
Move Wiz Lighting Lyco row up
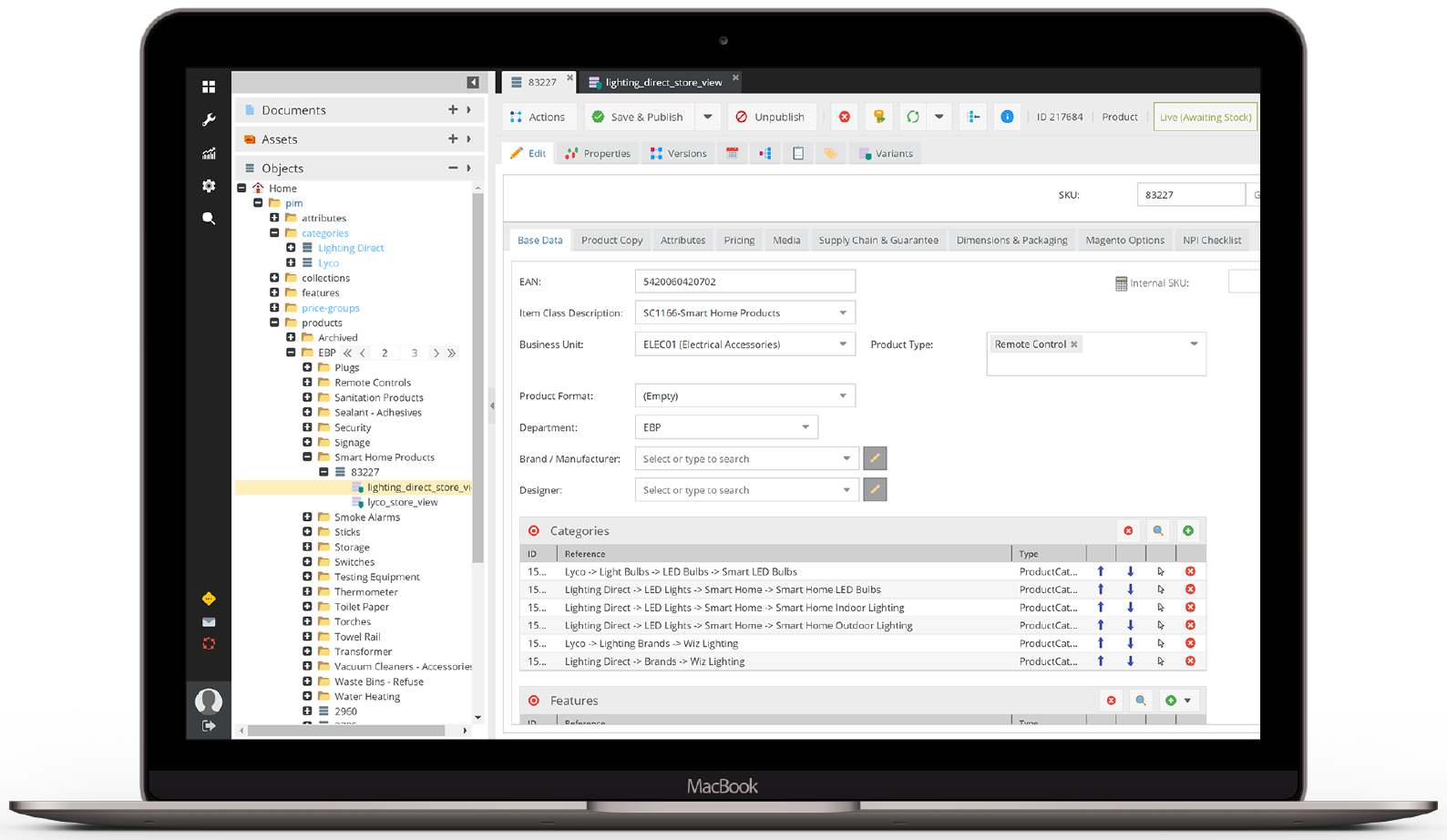pos(1101,643)
